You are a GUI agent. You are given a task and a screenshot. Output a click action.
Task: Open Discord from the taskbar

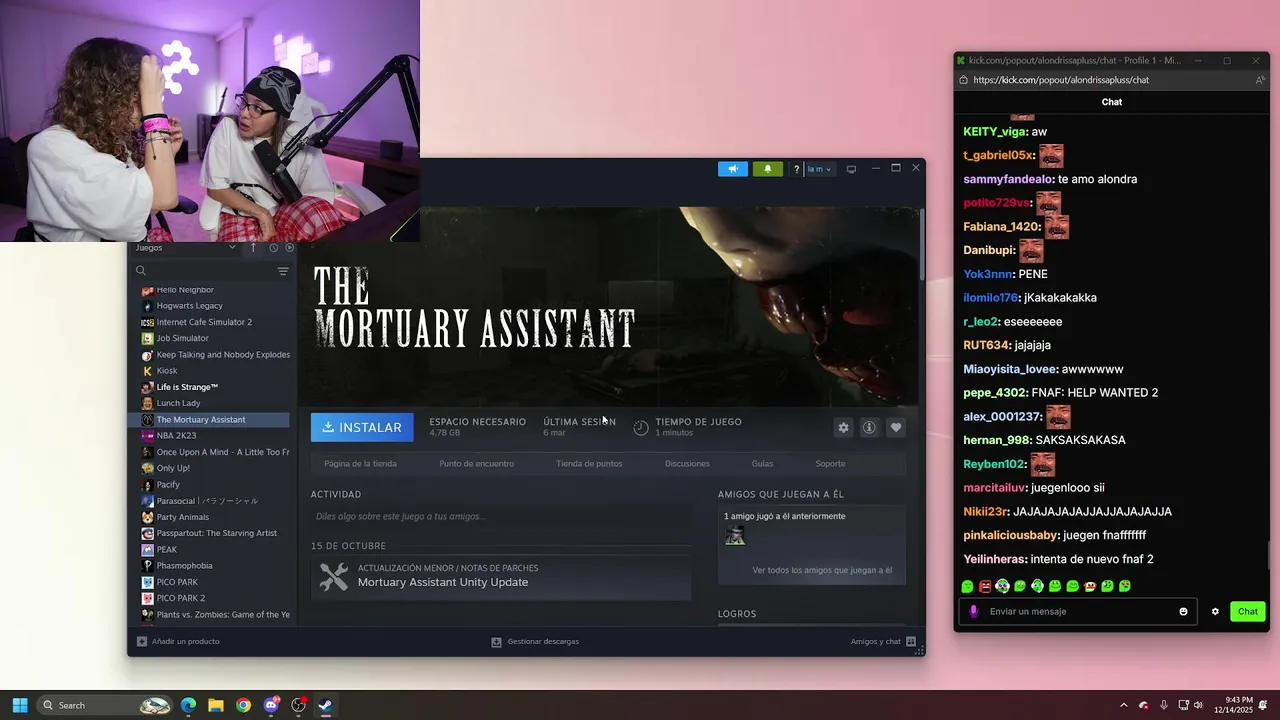[x=271, y=705]
